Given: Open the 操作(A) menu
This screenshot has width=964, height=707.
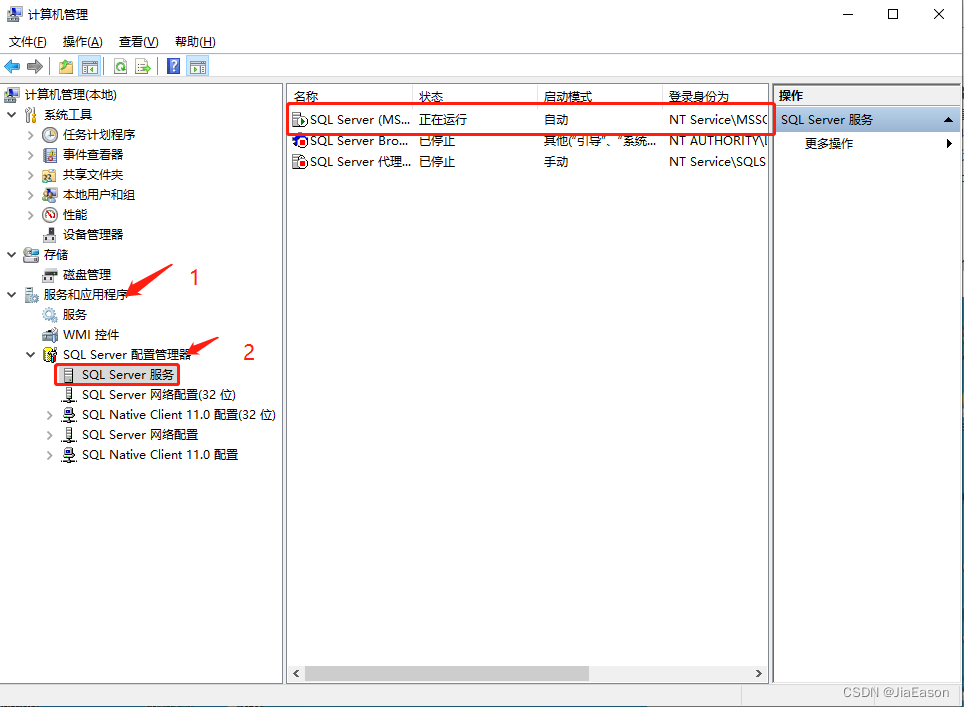Looking at the screenshot, I should pos(82,42).
